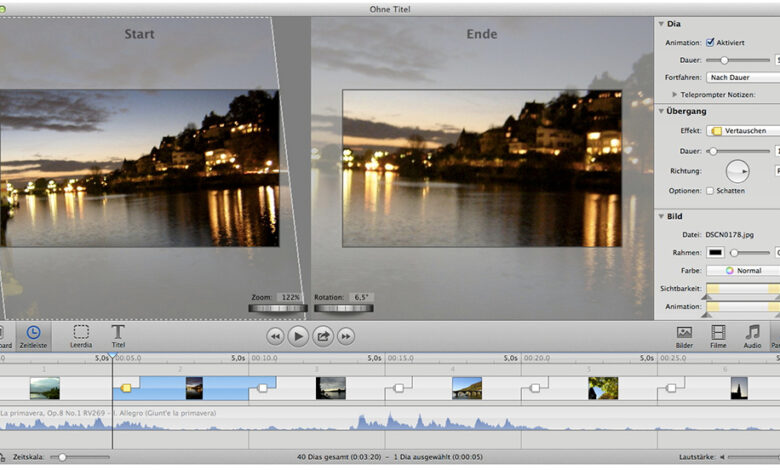Open the Bilder image browser
780x470 pixels.
click(684, 335)
